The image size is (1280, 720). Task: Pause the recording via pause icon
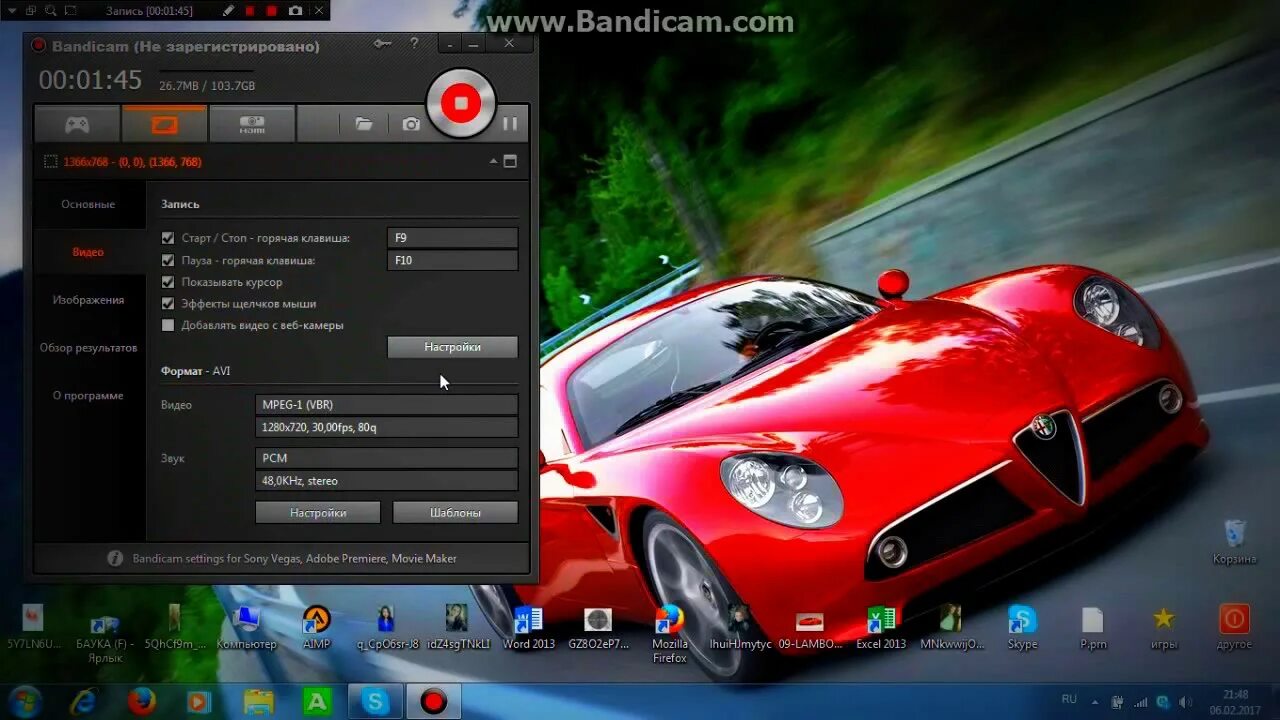click(x=510, y=123)
